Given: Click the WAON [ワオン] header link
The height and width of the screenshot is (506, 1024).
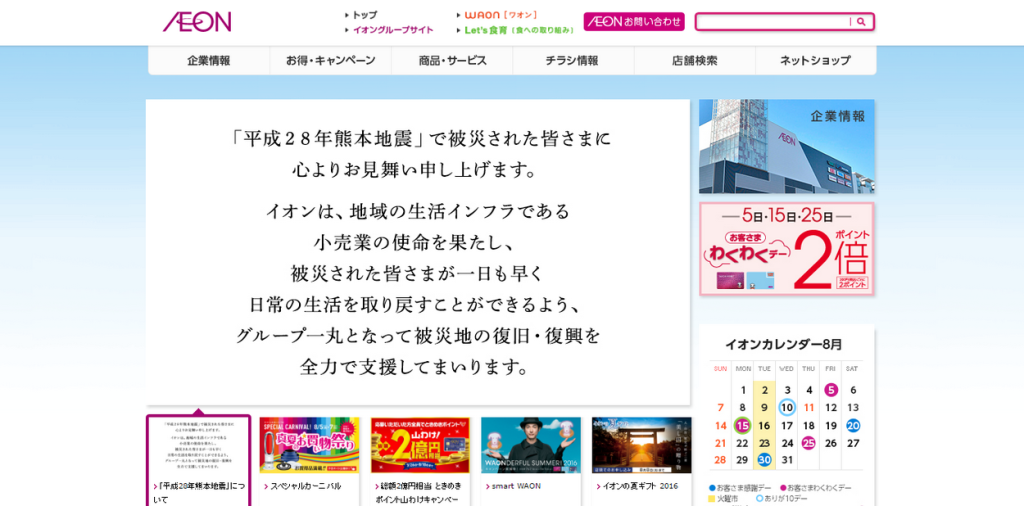Looking at the screenshot, I should [501, 15].
